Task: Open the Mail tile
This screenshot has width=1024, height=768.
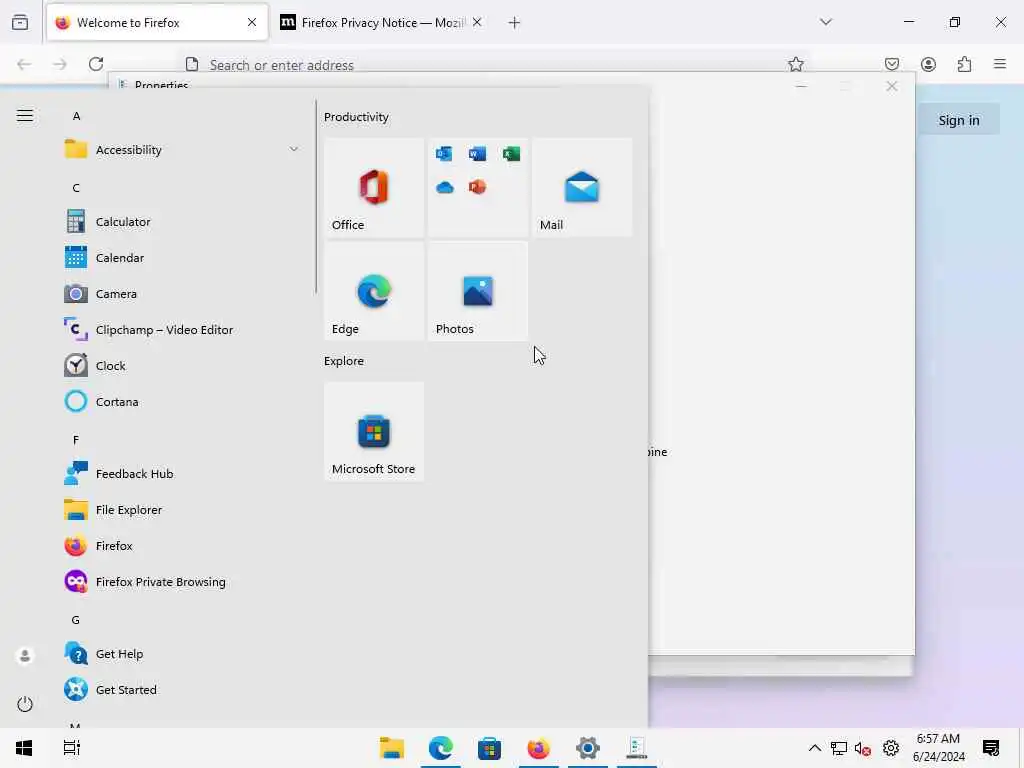Action: [x=582, y=187]
